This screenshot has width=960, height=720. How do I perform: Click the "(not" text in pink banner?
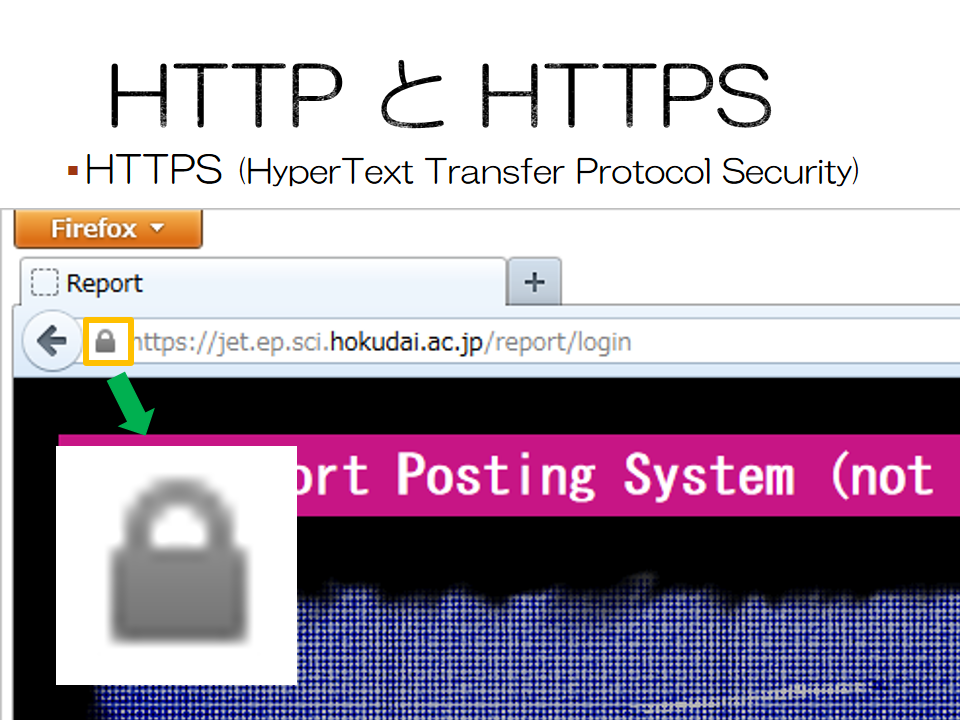coord(882,476)
